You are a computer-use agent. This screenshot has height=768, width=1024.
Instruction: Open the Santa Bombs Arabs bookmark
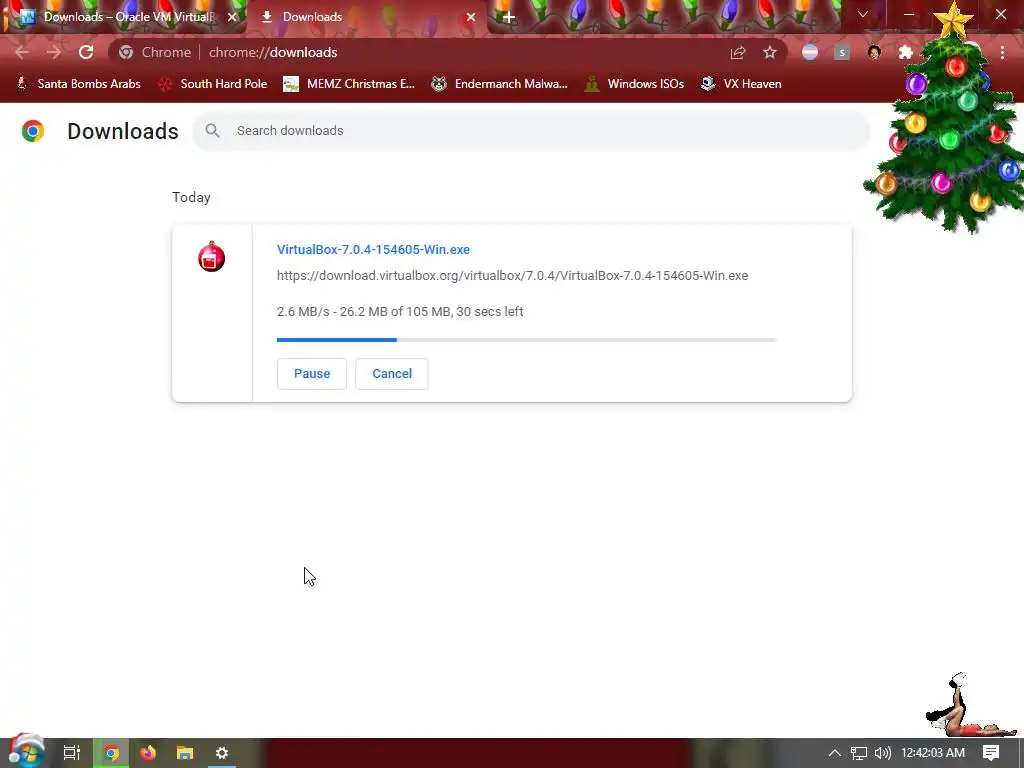point(78,84)
